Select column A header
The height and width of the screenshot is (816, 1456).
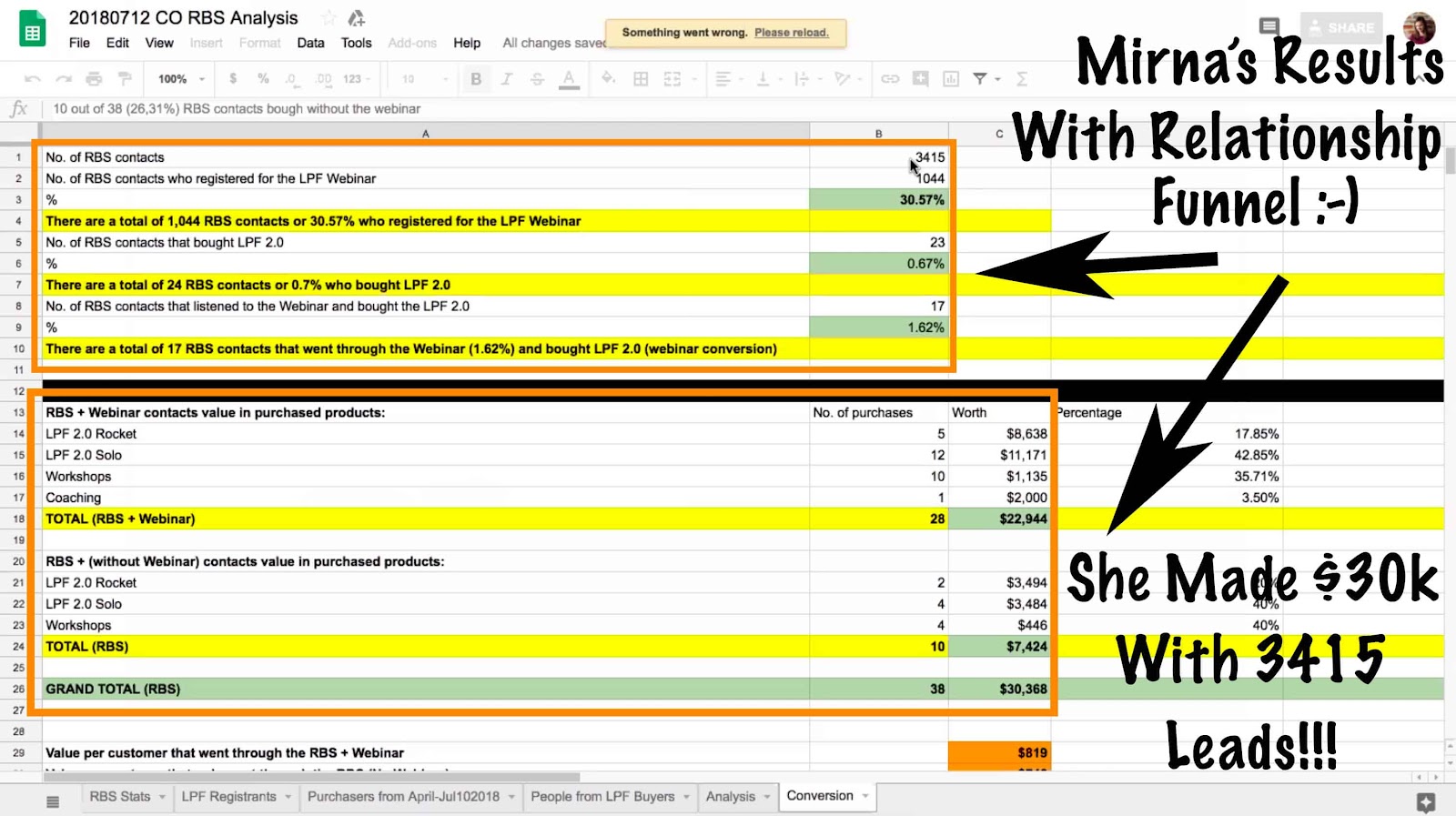[425, 134]
